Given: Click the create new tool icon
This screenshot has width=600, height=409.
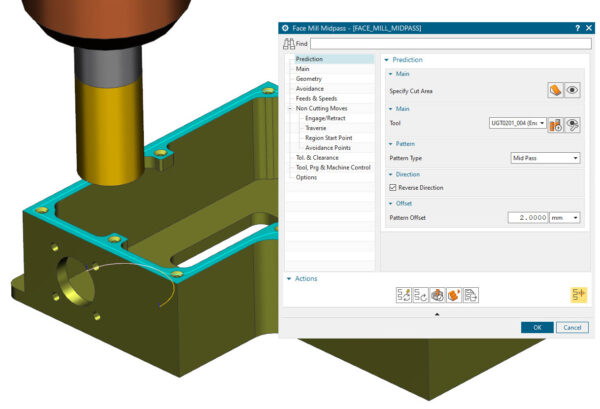Looking at the screenshot, I should 554,124.
